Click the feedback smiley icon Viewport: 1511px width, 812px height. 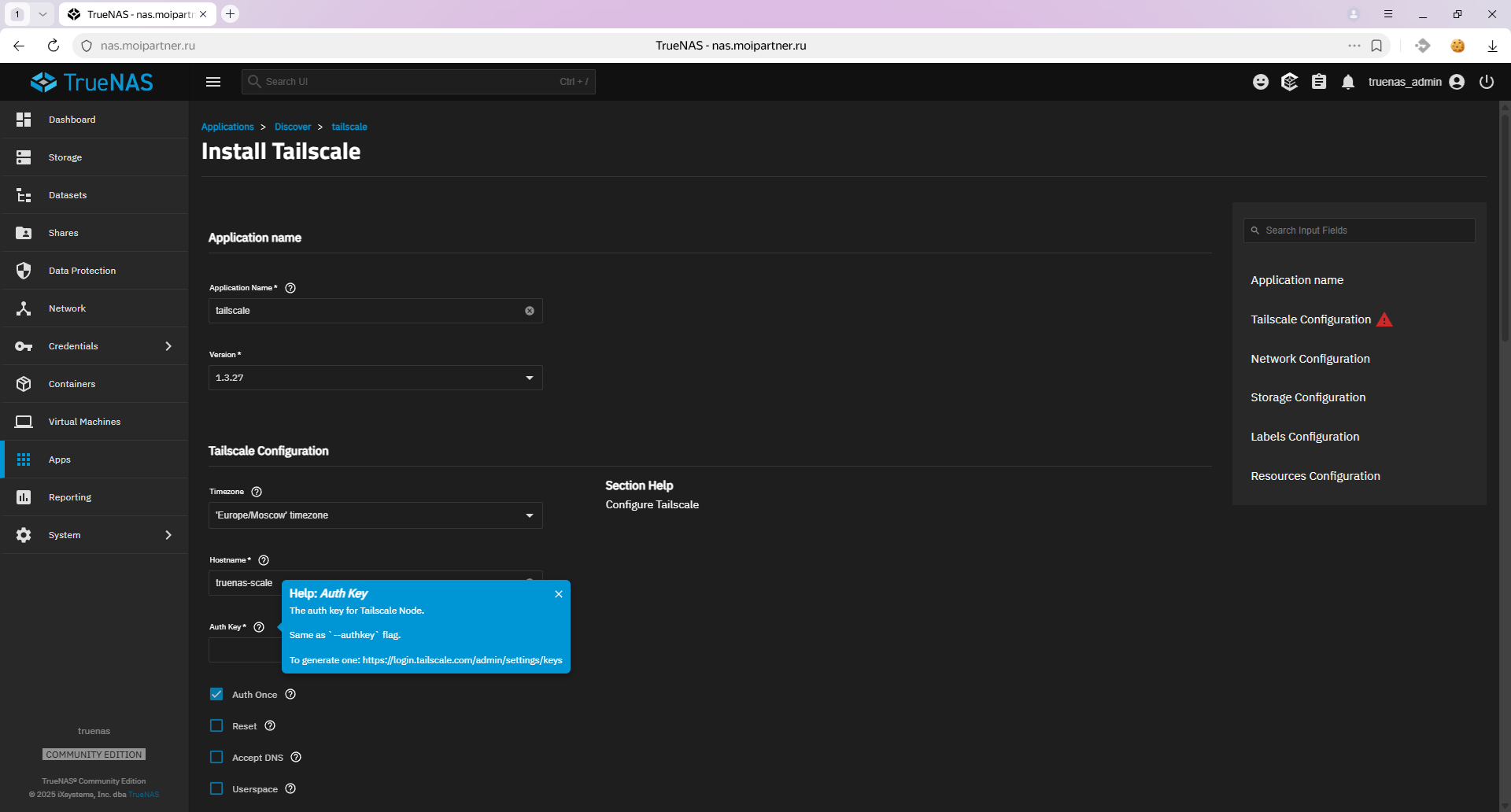coord(1261,82)
